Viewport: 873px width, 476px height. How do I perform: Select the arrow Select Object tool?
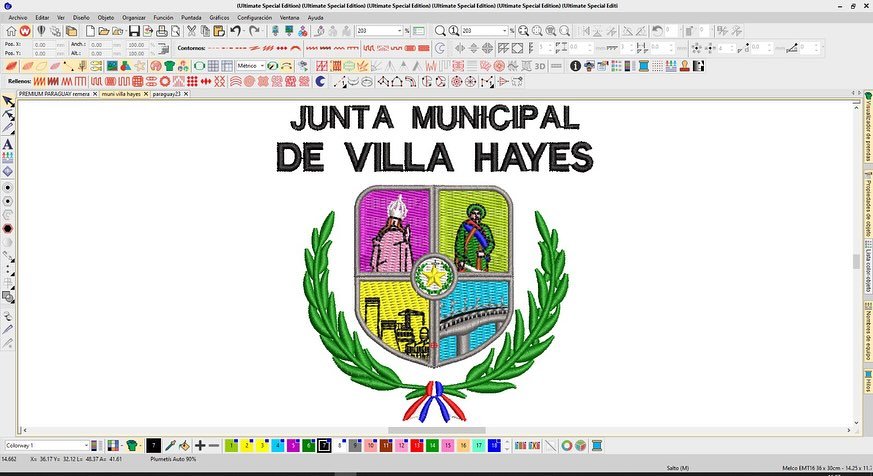8,101
